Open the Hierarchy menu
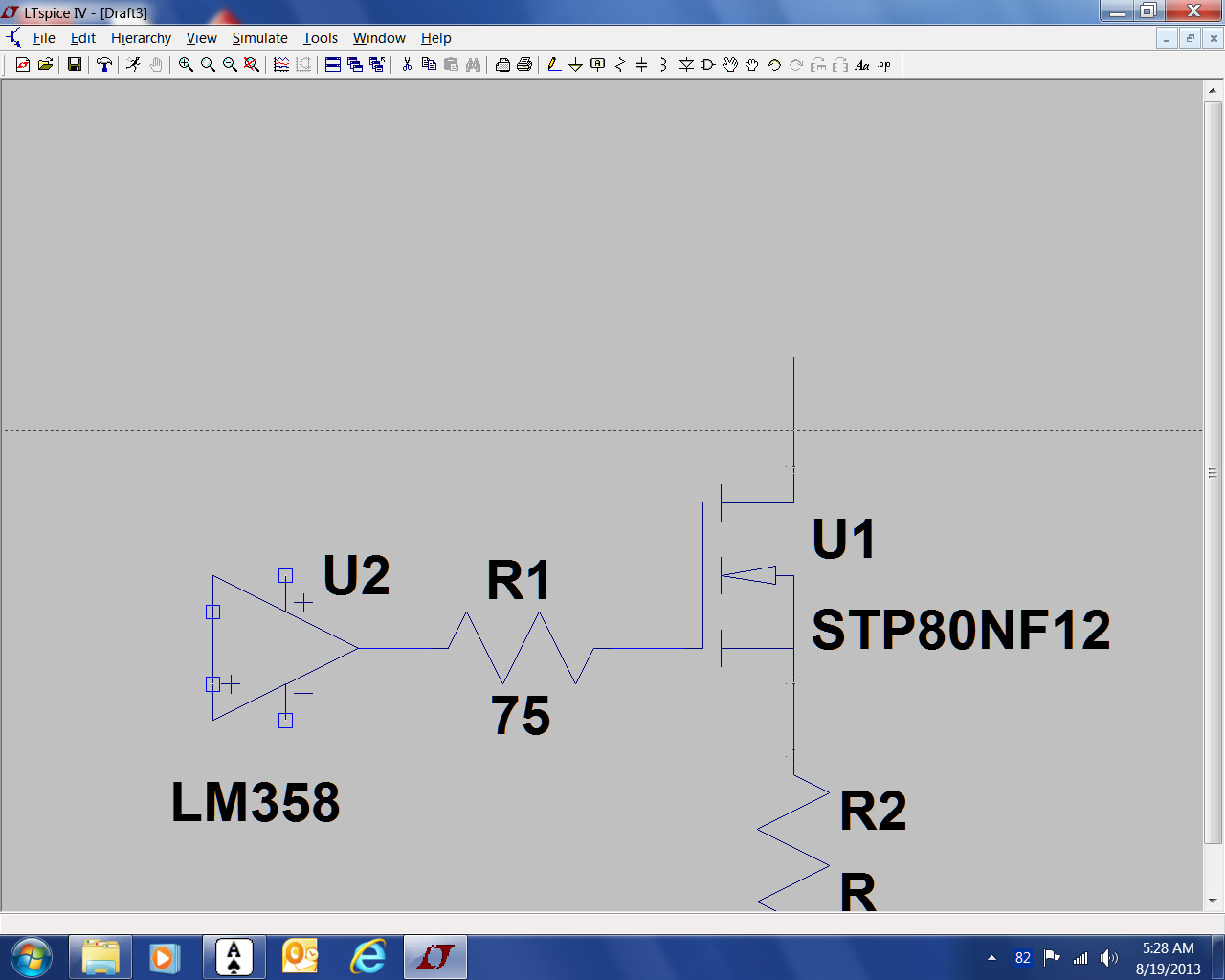The height and width of the screenshot is (980, 1225). coord(141,38)
